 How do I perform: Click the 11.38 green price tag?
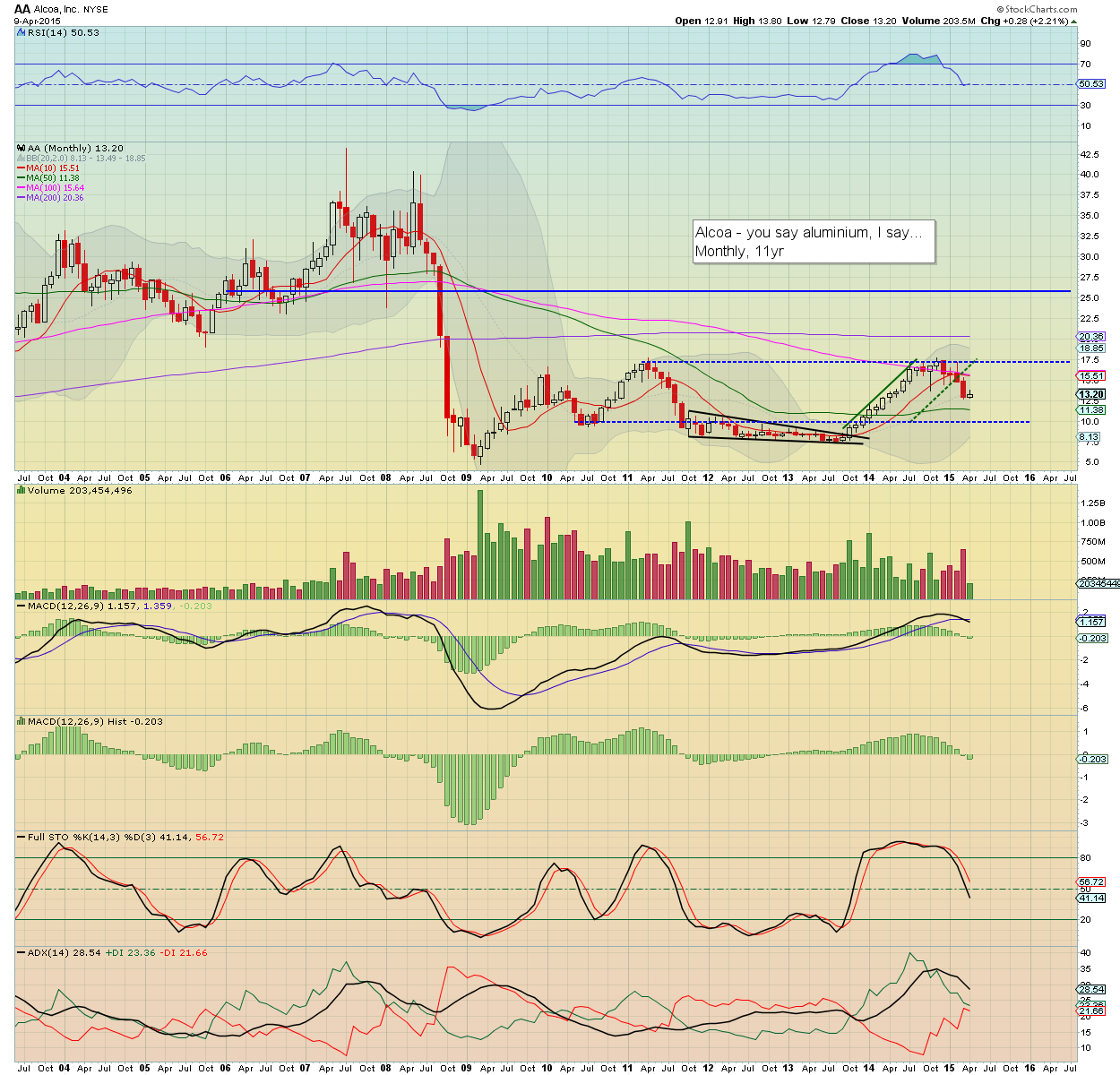(x=1091, y=409)
